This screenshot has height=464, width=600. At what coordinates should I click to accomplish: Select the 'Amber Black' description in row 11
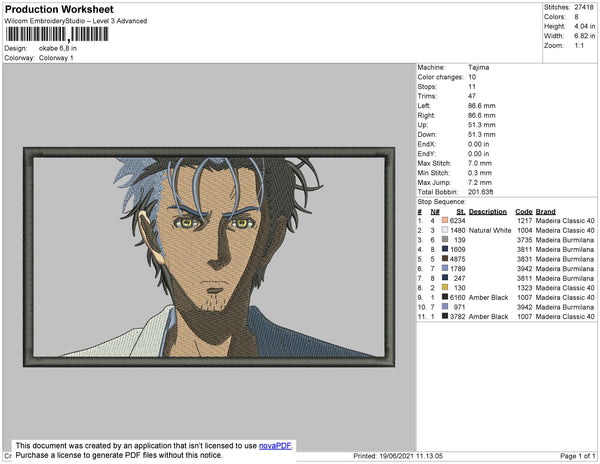coord(488,316)
